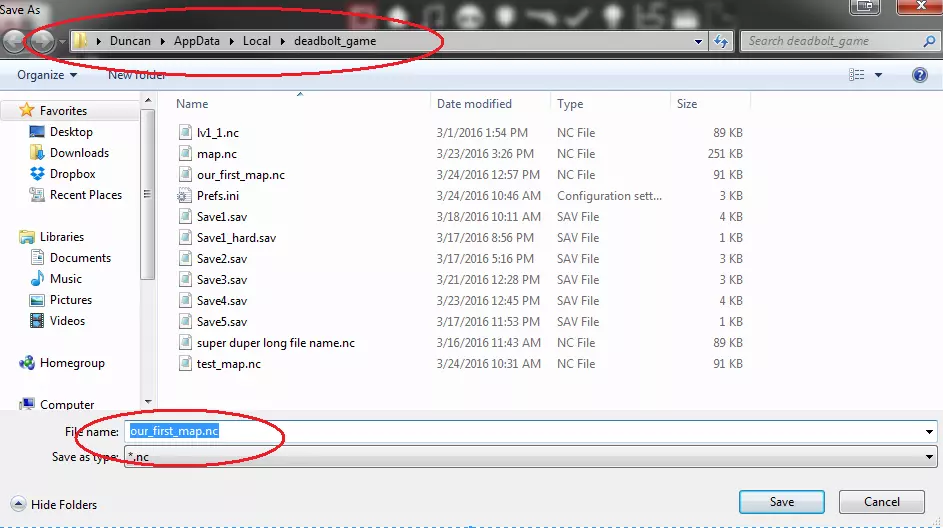Click navigation pane down arrow button
This screenshot has height=528, width=943.
point(148,402)
